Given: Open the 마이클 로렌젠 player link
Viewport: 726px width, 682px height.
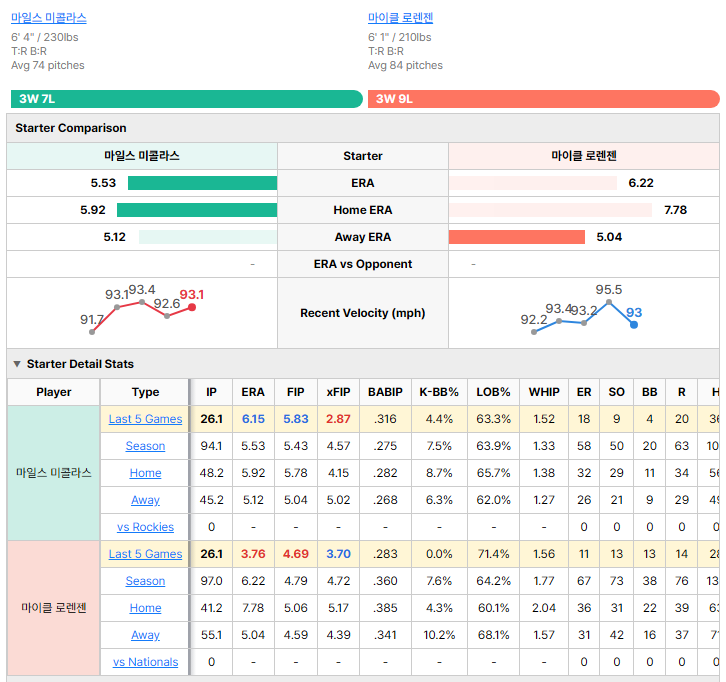Looking at the screenshot, I should tap(401, 18).
